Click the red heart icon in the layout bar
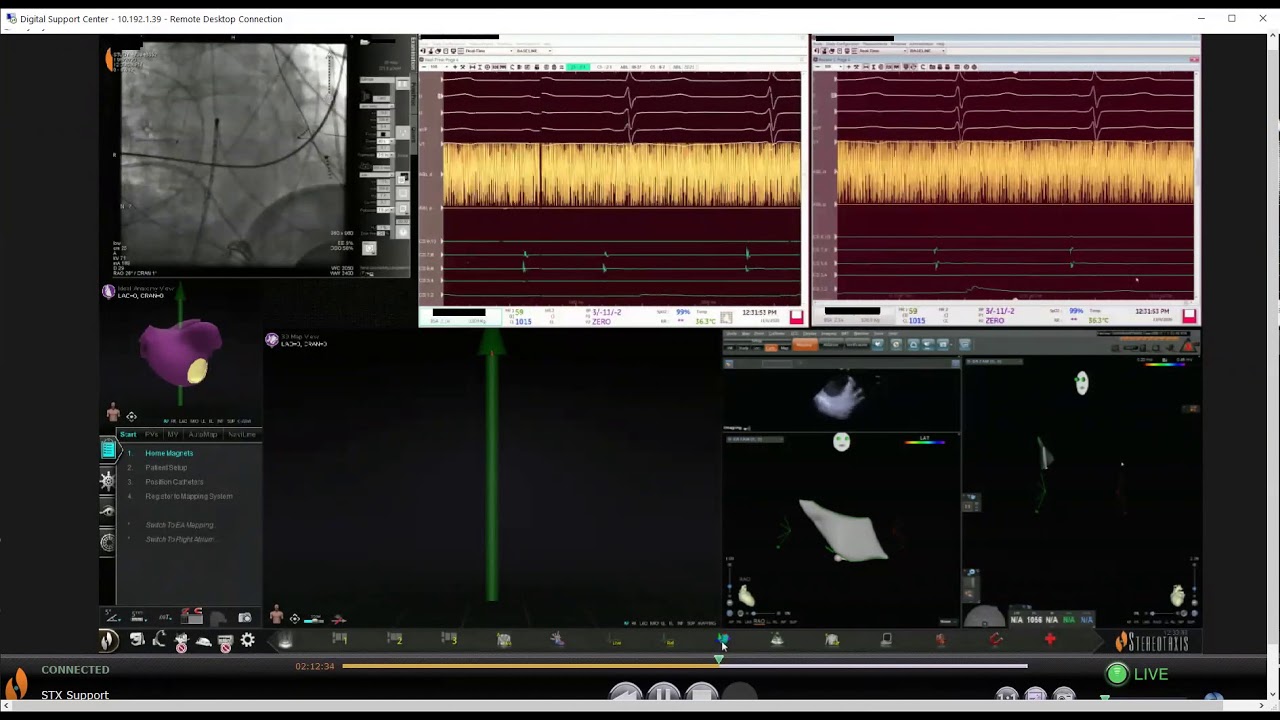The image size is (1280, 720). [940, 640]
